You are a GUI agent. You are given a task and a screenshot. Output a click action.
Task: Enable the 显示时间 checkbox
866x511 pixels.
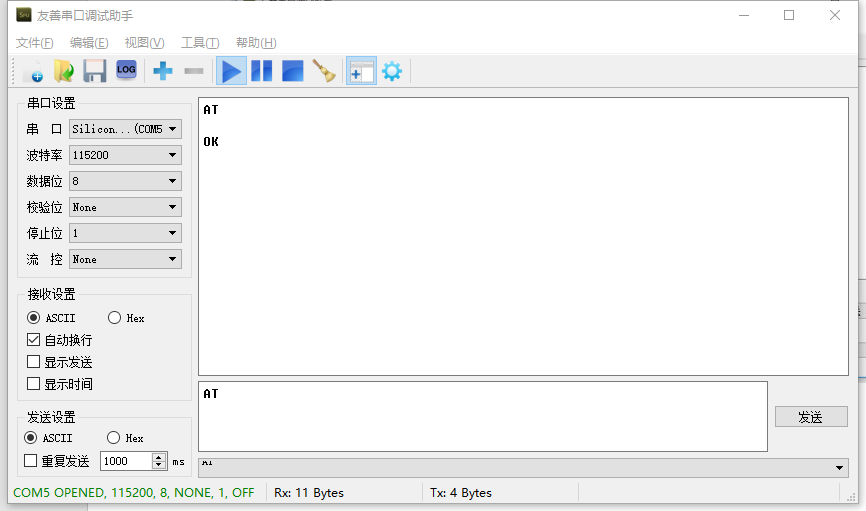click(x=34, y=384)
